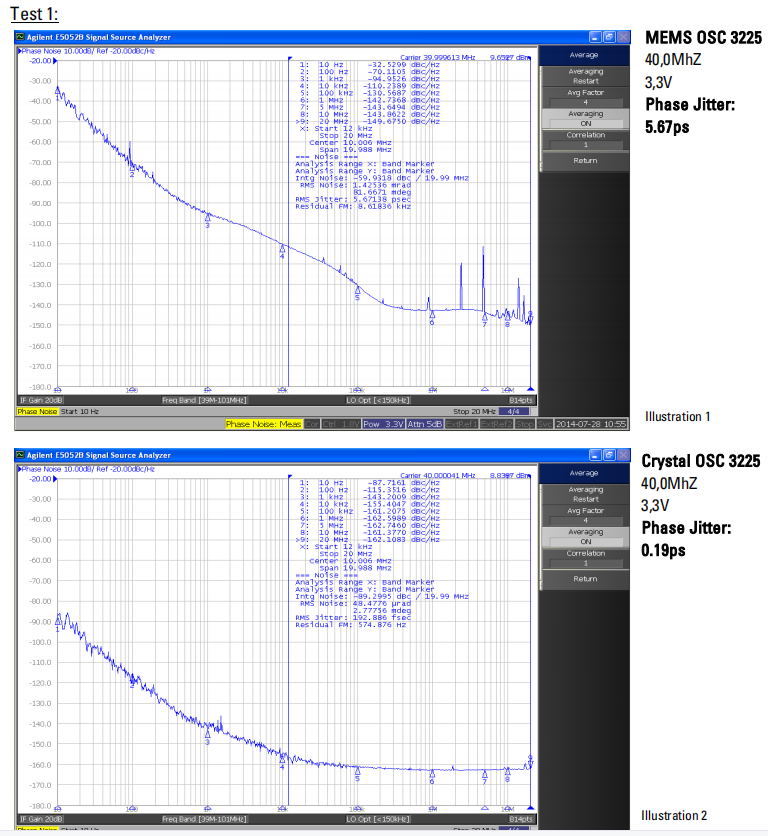Select marker 2 triangle on the MEMS phase noise trace
Viewport: 768px width, 836px height.
(x=131, y=170)
